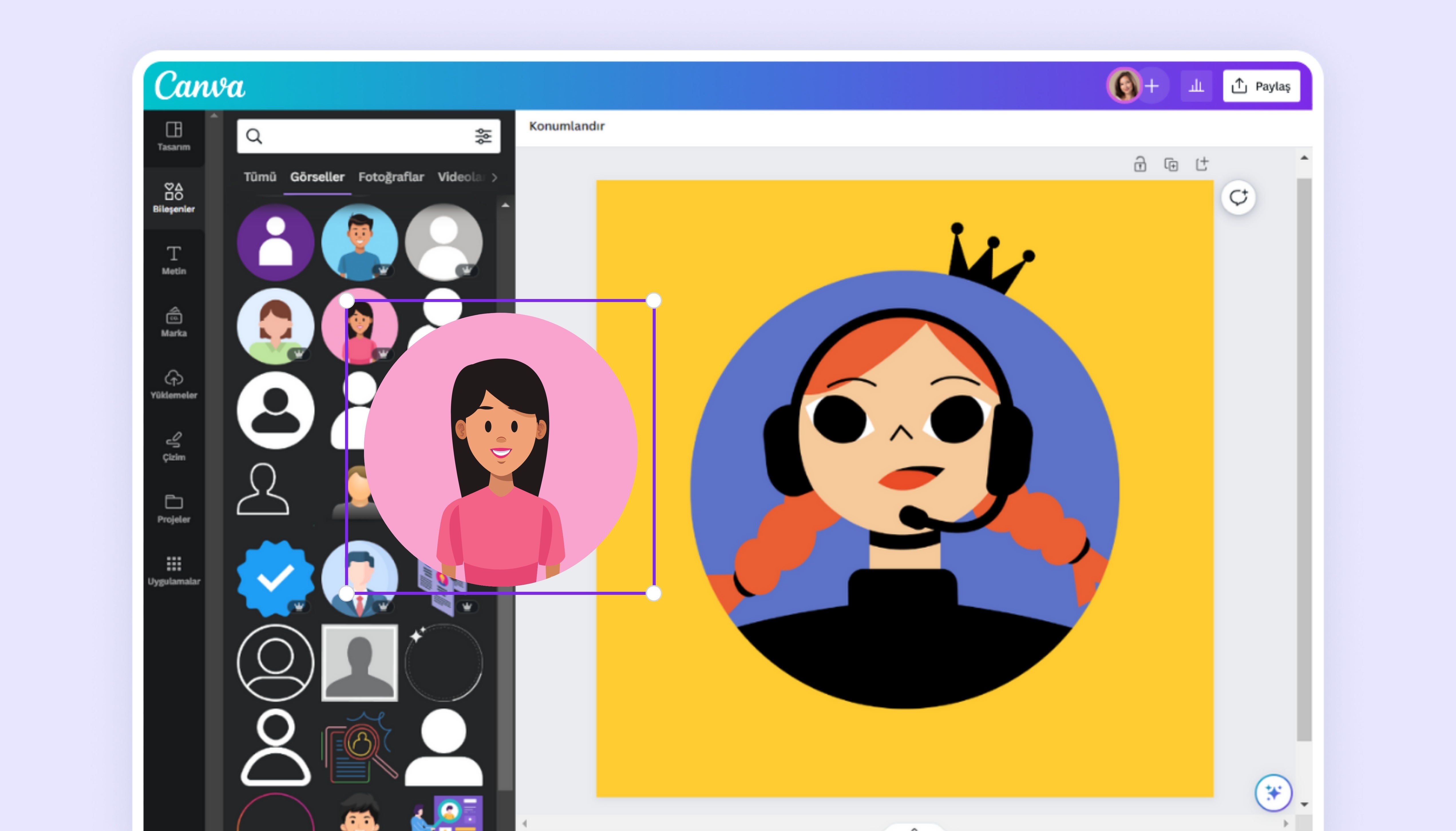Expand more tabs with chevron arrow
This screenshot has width=1456, height=831.
click(x=494, y=177)
